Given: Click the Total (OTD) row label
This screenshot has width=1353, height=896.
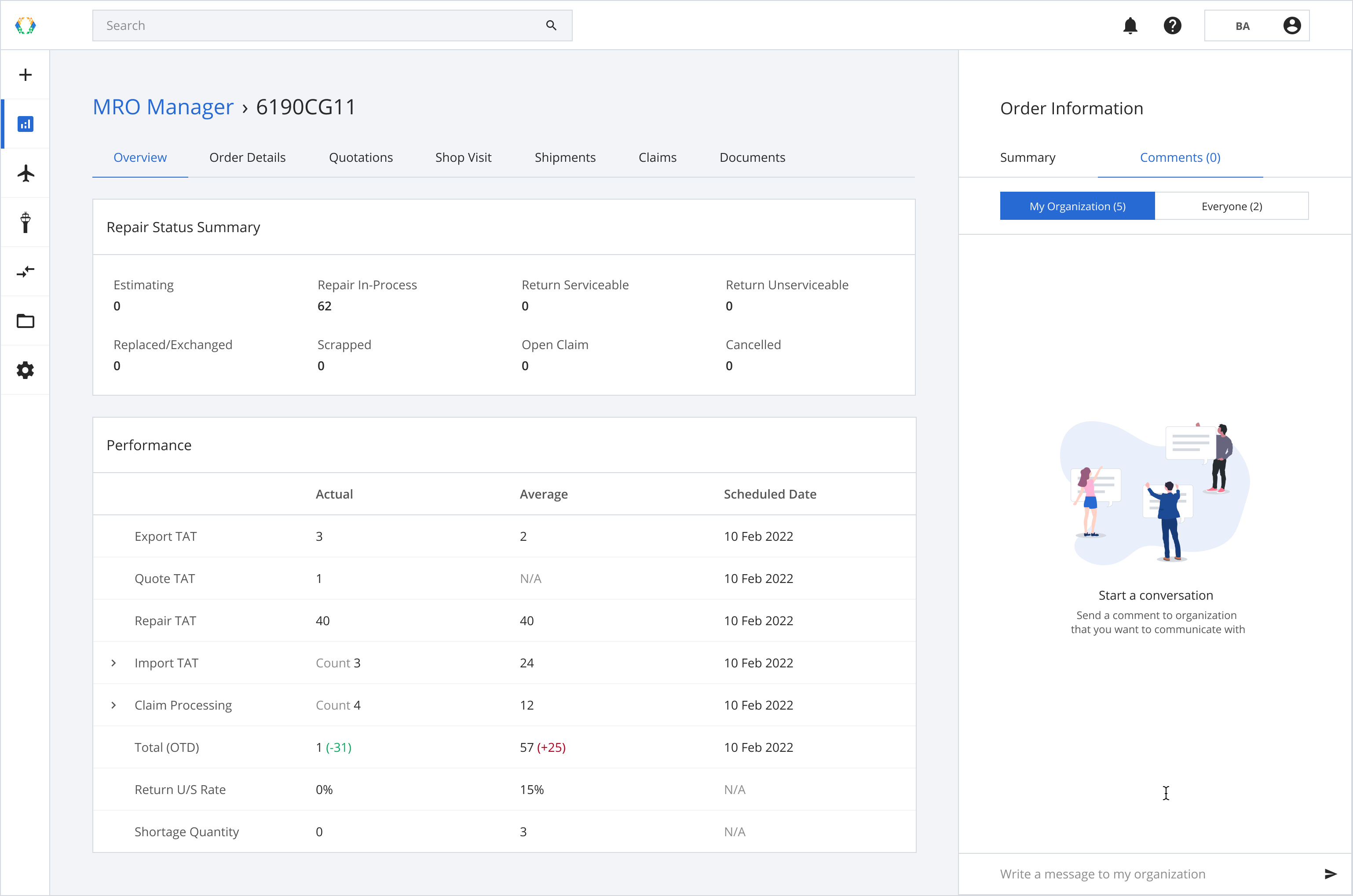Looking at the screenshot, I should [x=166, y=747].
